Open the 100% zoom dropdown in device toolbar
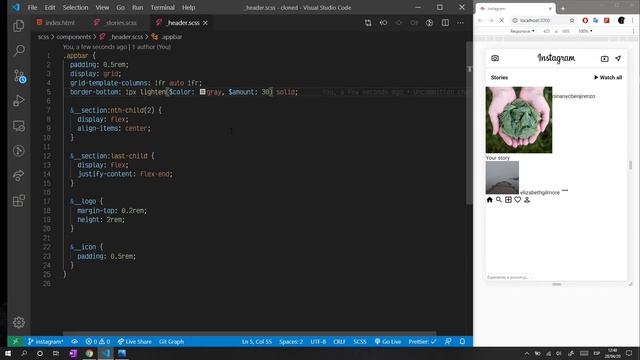The height and width of the screenshot is (360, 640). [585, 31]
